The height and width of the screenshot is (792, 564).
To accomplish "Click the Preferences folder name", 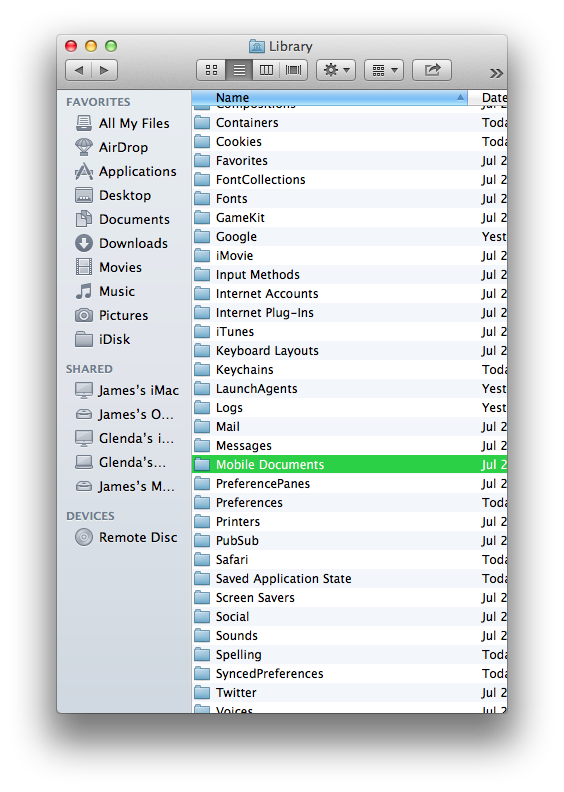I will click(x=249, y=503).
